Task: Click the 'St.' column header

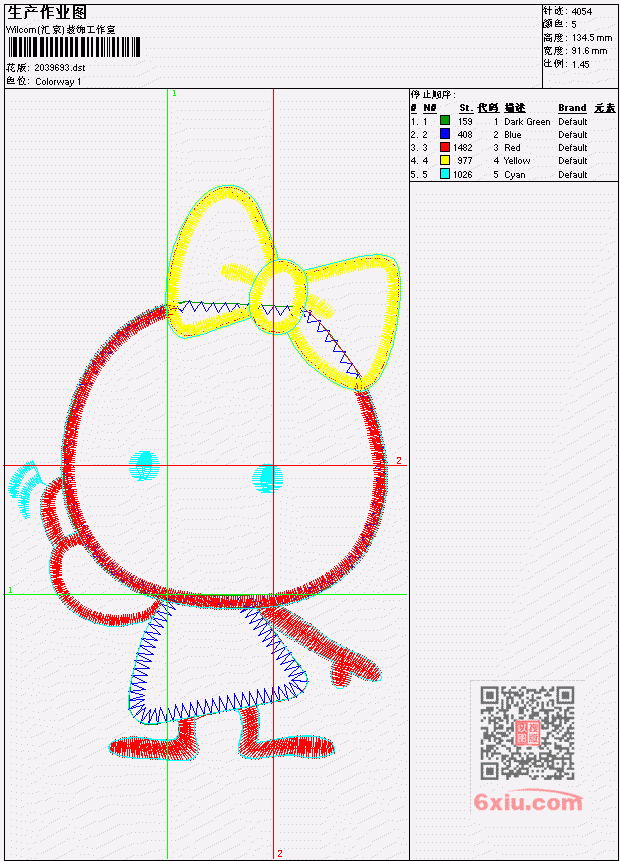Action: click(x=466, y=108)
